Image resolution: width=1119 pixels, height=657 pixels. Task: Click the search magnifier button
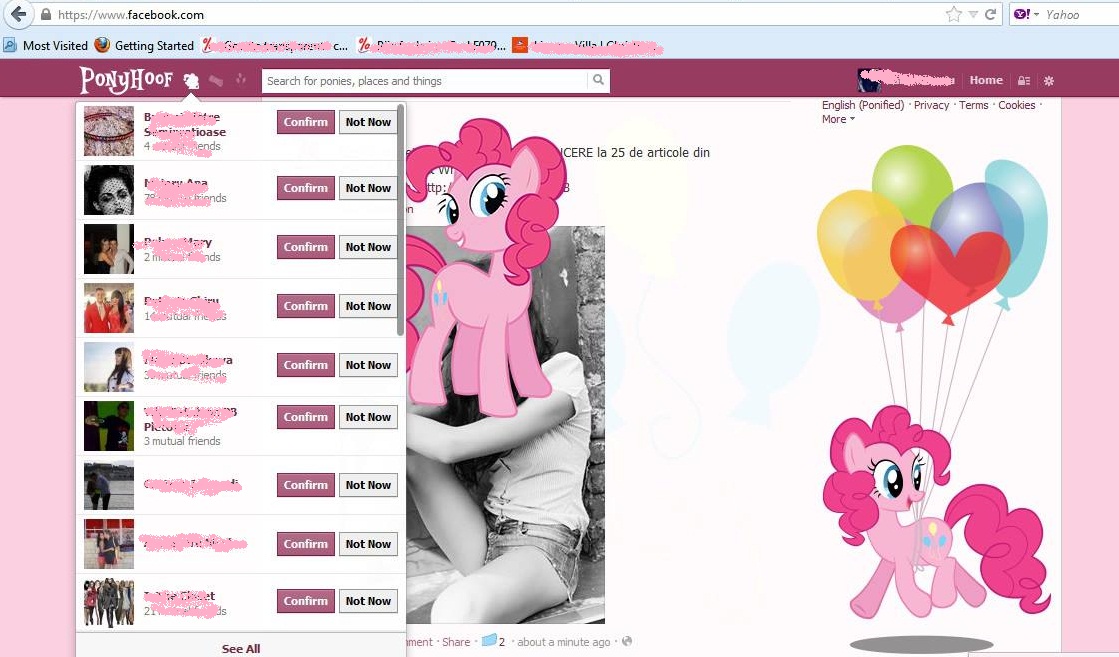point(598,81)
